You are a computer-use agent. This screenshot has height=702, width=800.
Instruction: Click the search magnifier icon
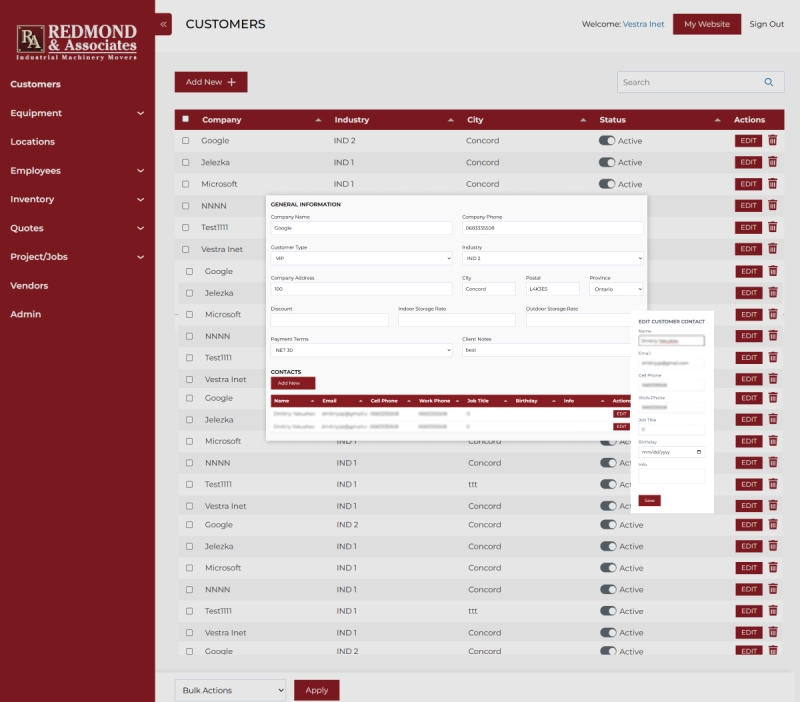[x=768, y=82]
